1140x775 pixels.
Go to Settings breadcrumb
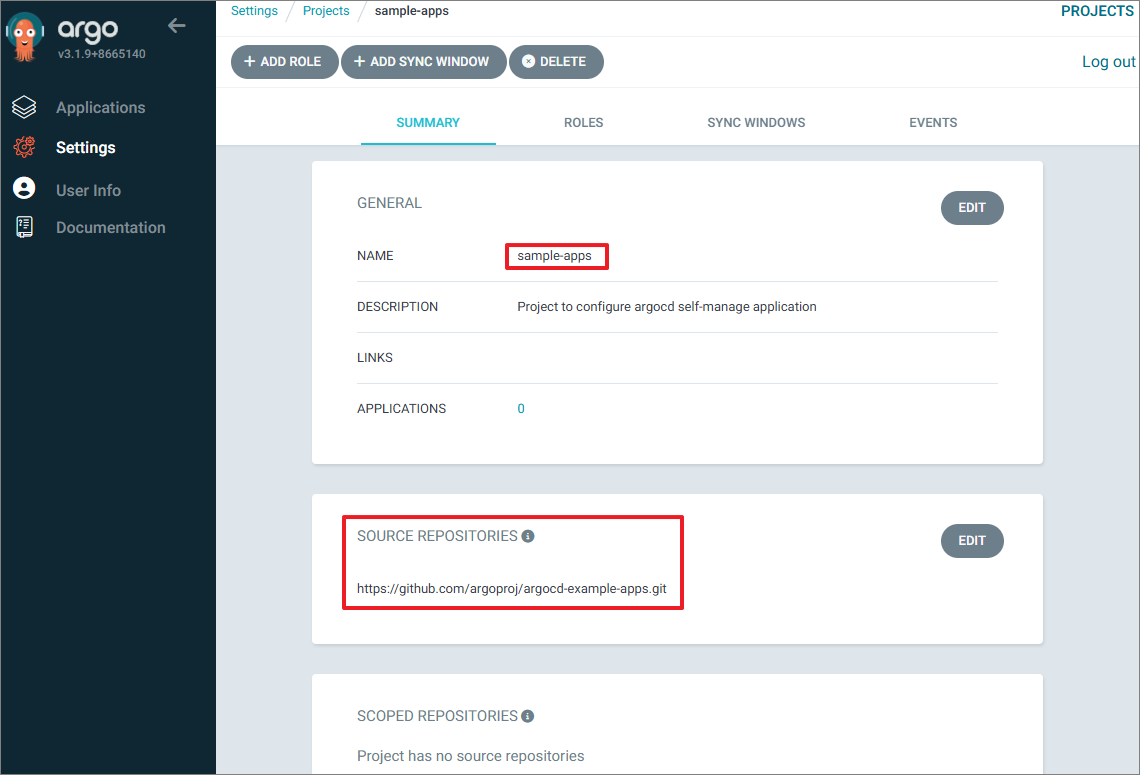(x=254, y=11)
